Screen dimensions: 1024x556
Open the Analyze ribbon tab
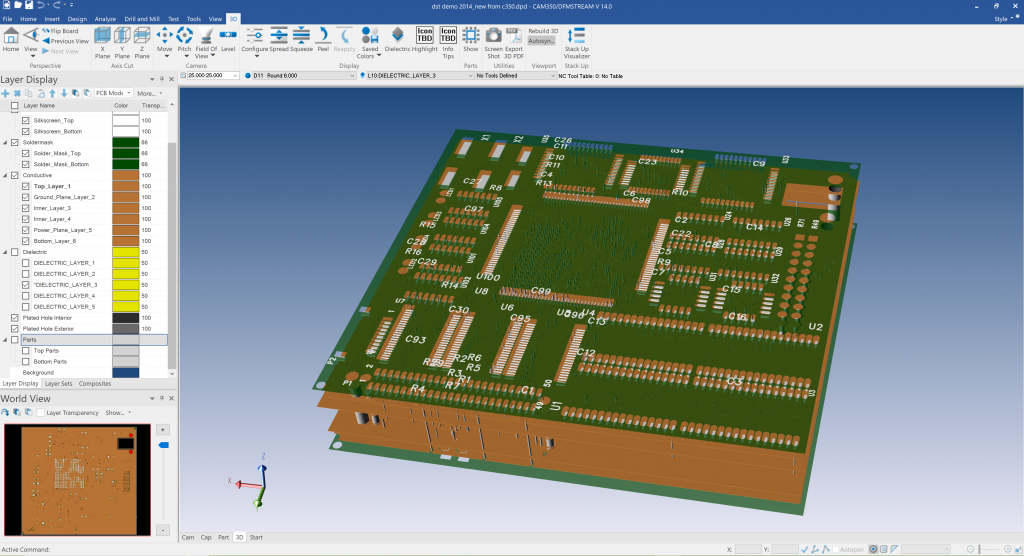pyautogui.click(x=105, y=19)
